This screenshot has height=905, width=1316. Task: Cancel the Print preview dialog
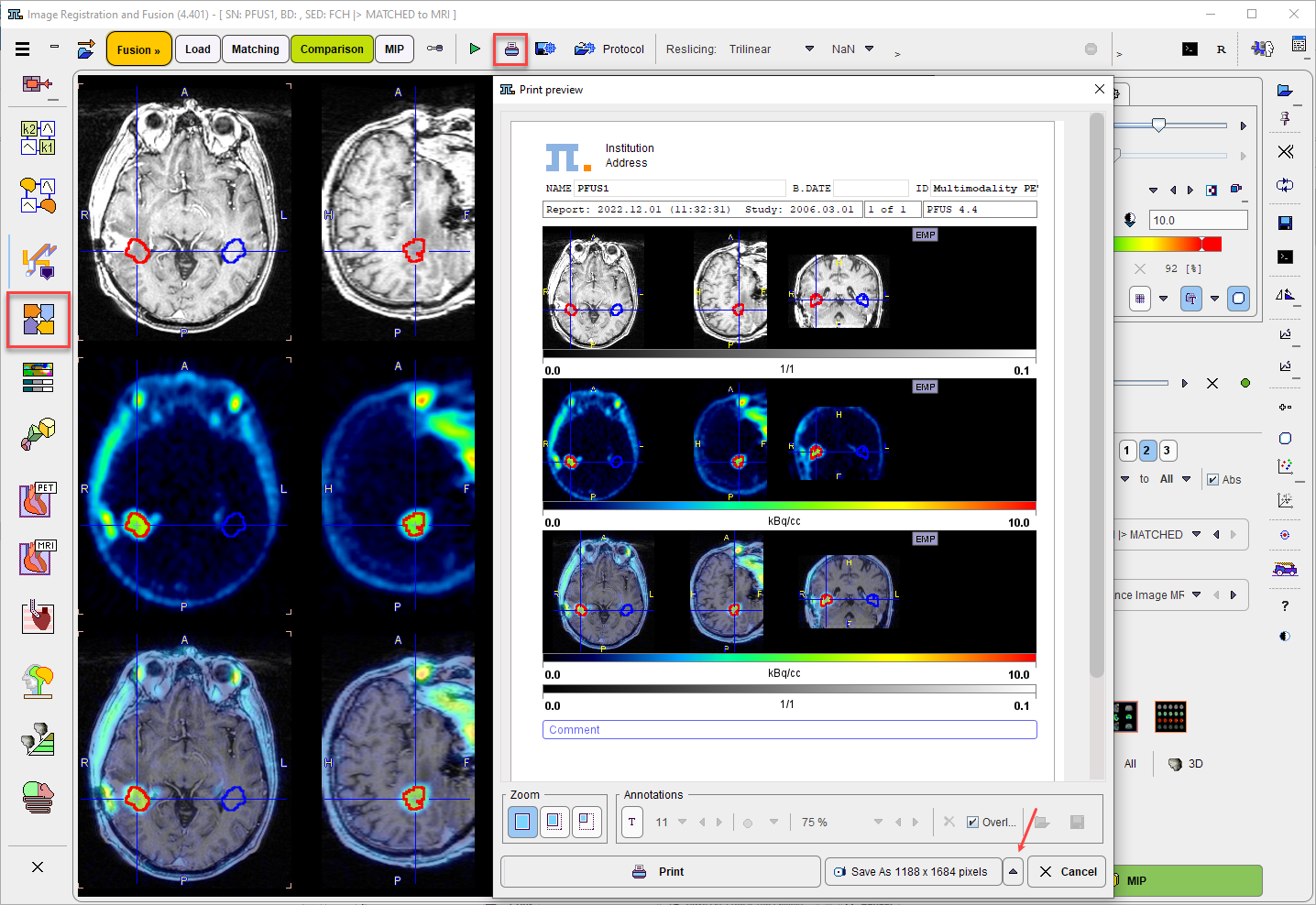[1067, 872]
